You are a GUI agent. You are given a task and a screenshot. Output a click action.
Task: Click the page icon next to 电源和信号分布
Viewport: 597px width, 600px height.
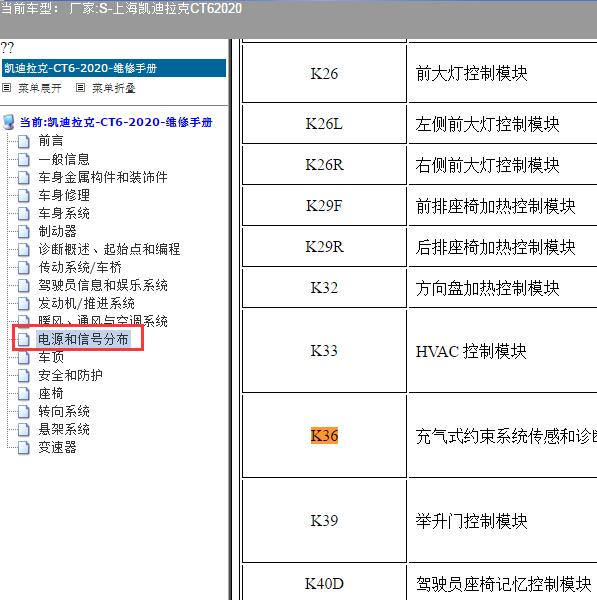[24, 339]
